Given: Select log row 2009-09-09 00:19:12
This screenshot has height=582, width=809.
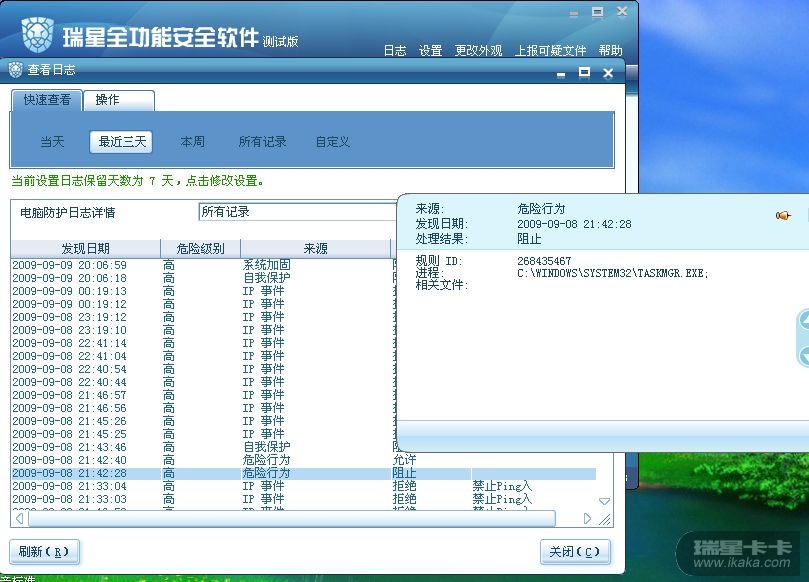Looking at the screenshot, I should [x=204, y=304].
